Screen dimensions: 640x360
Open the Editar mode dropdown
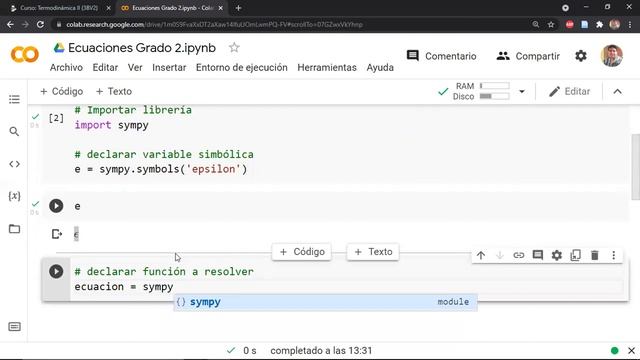pos(569,91)
